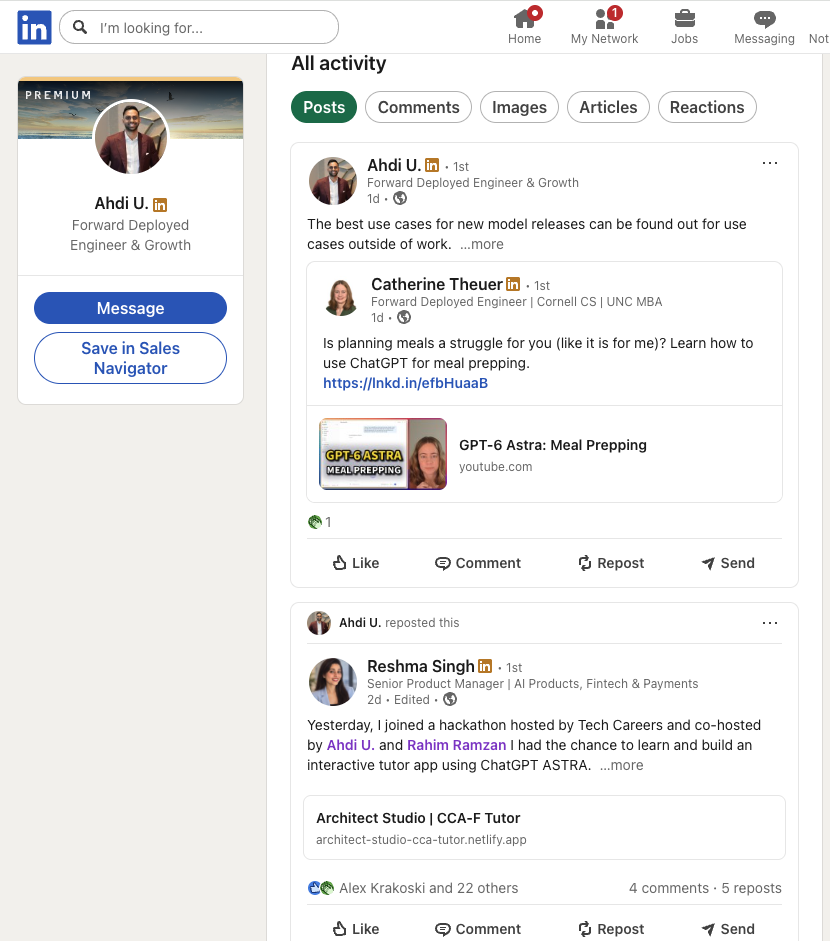Switch to the Articles activity filter
This screenshot has width=830, height=941.
click(x=608, y=107)
